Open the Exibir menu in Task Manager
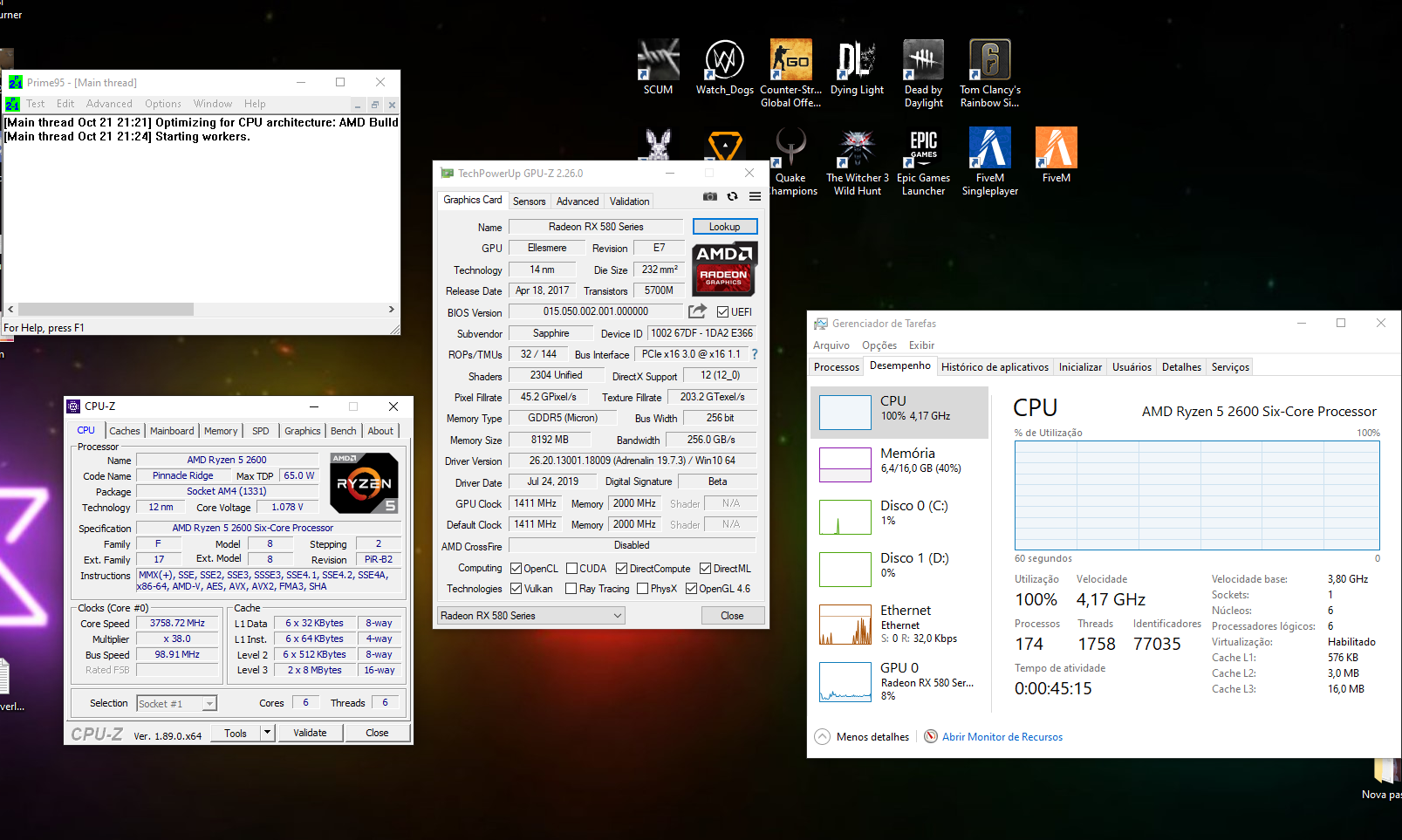Image resolution: width=1402 pixels, height=840 pixels. [921, 345]
